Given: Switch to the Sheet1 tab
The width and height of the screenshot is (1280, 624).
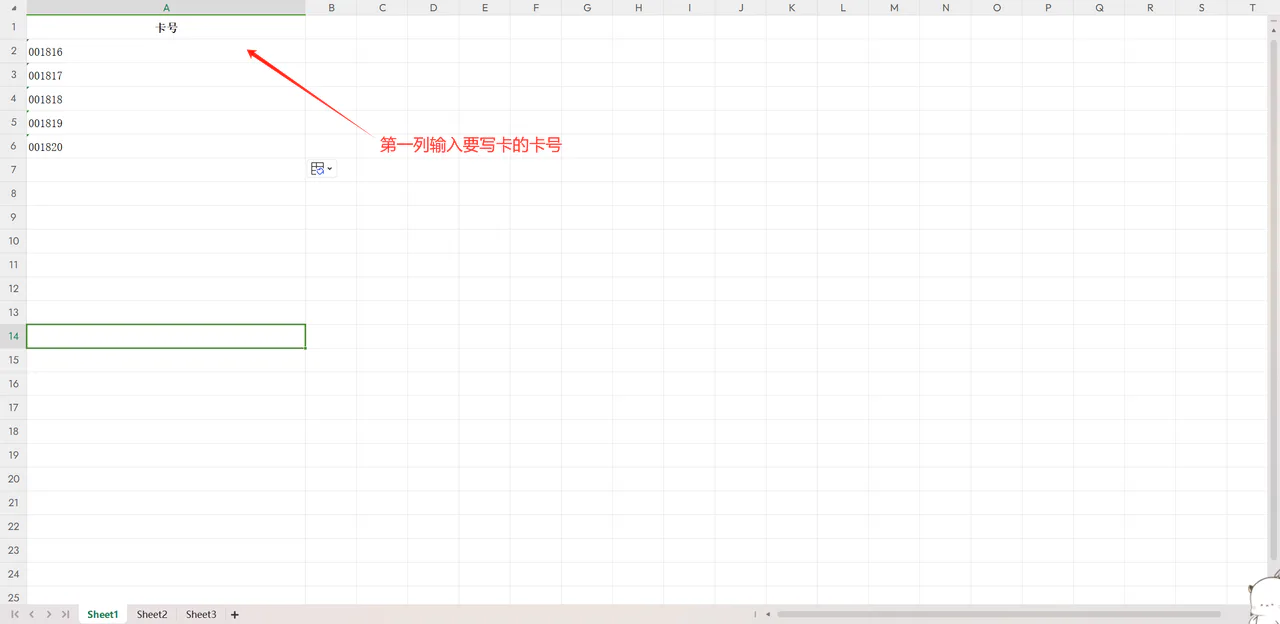Looking at the screenshot, I should click(x=103, y=614).
